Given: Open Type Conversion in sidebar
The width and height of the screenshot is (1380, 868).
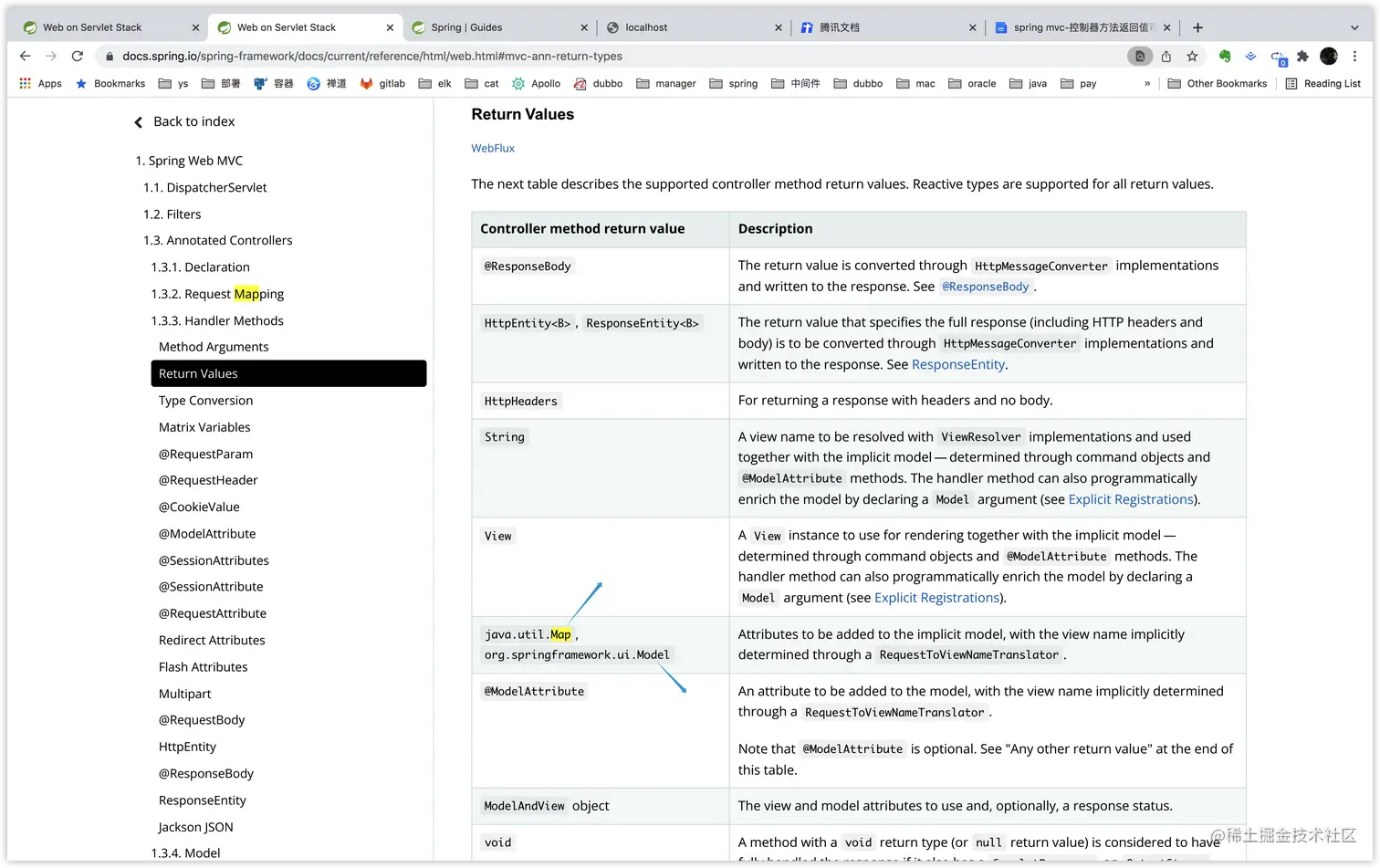Looking at the screenshot, I should 205,401.
